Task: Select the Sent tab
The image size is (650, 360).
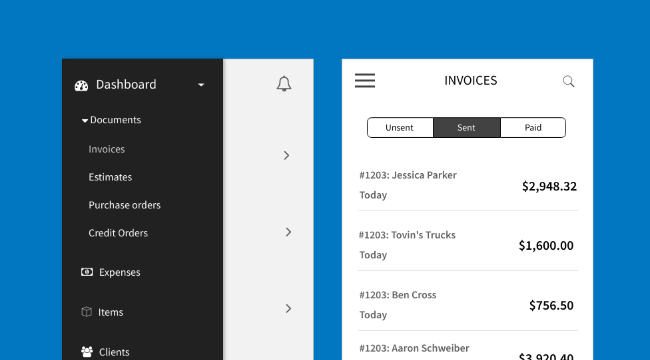Action: [x=467, y=127]
